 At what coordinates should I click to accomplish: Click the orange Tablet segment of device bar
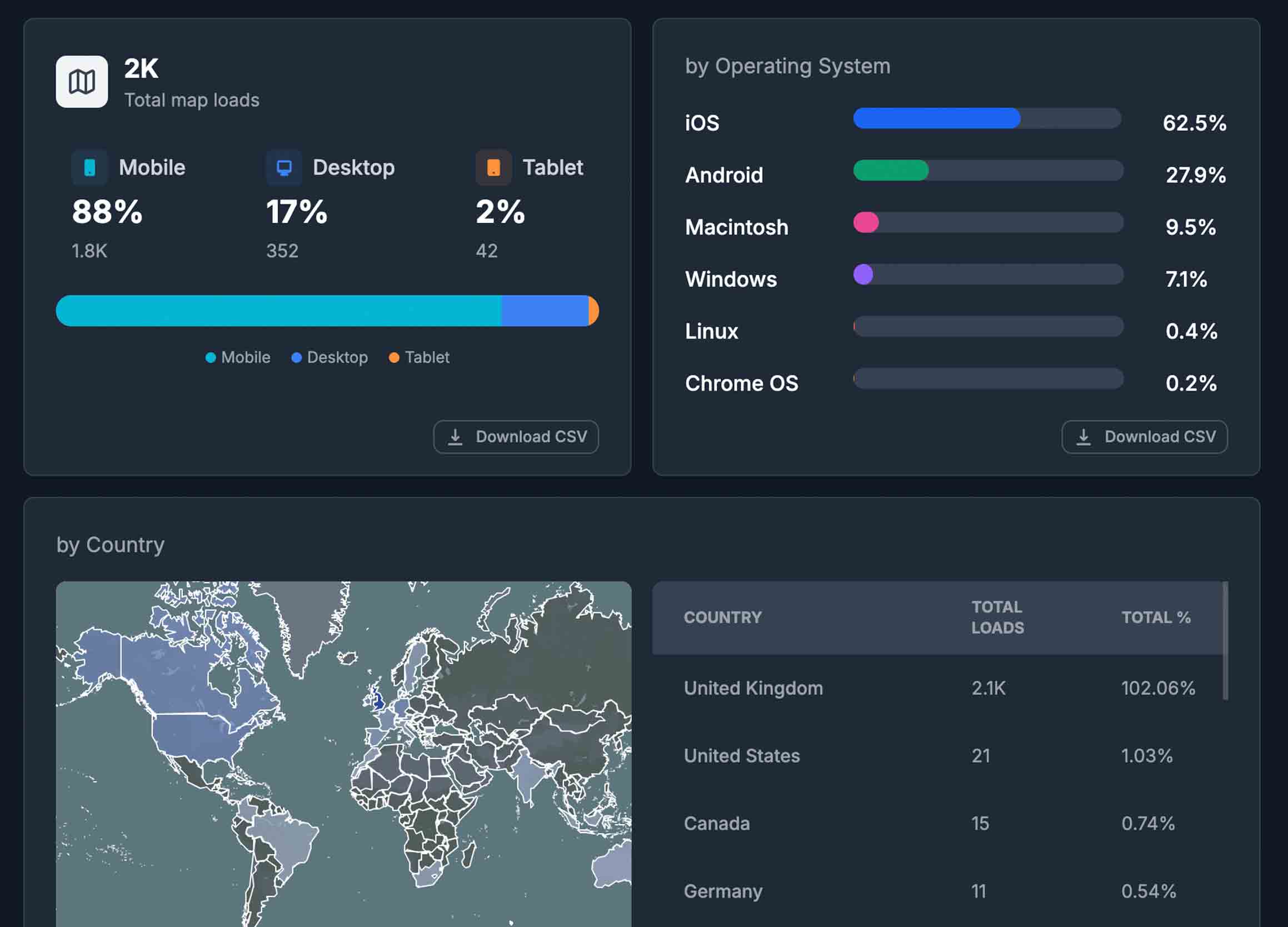coord(594,311)
